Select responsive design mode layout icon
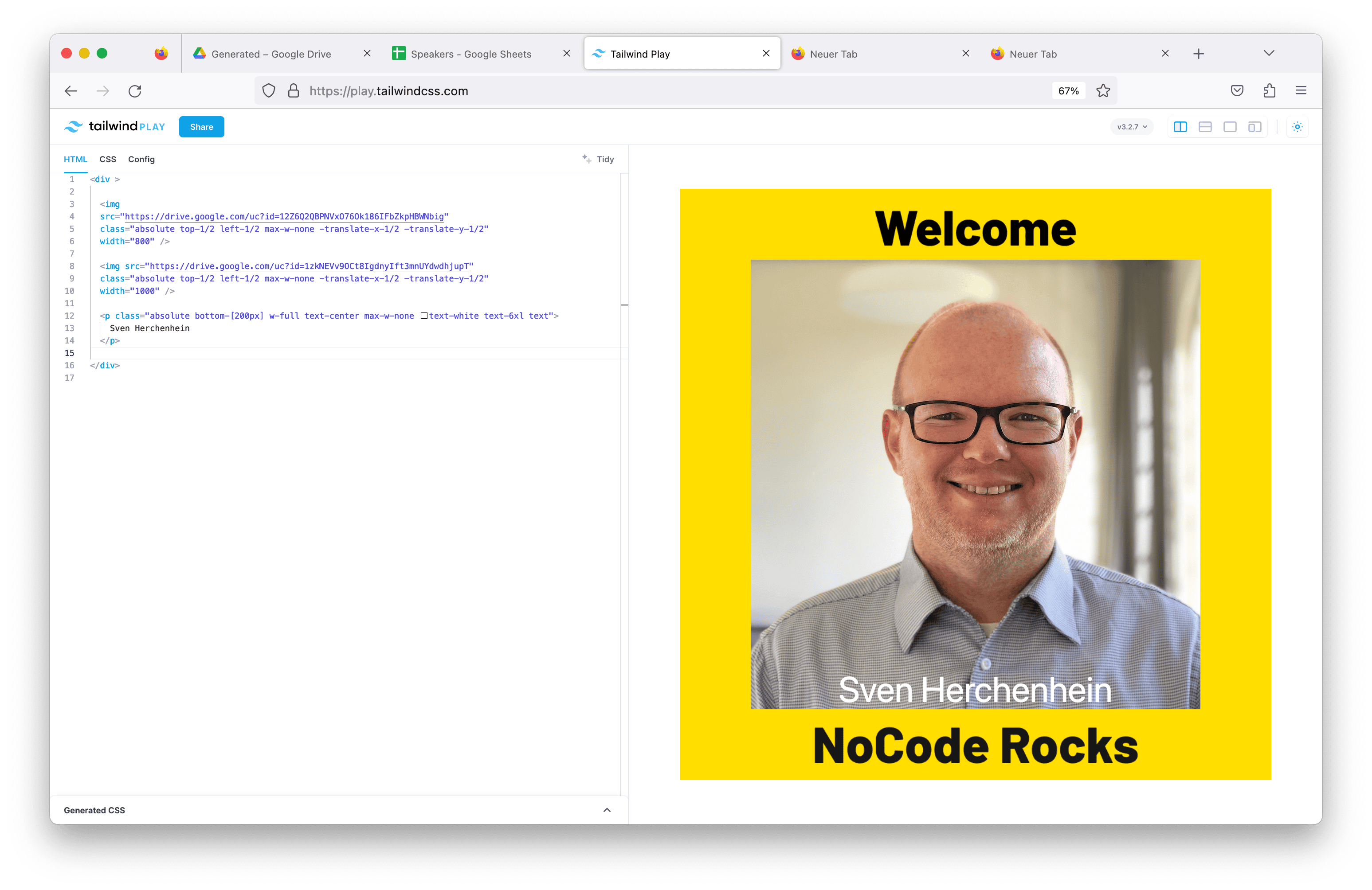Screen dimensions: 1372x890 click(1254, 127)
